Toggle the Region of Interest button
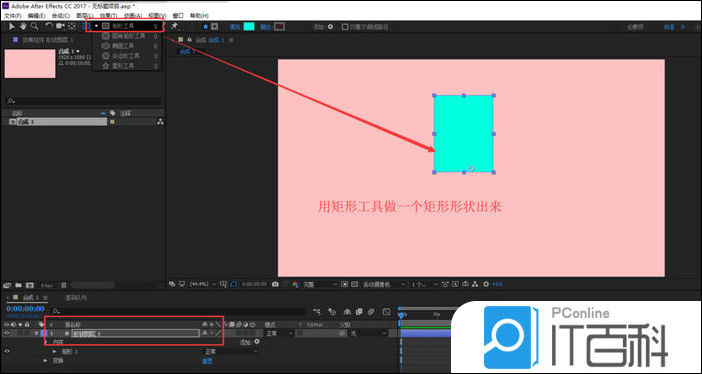702x374 pixels. point(345,284)
